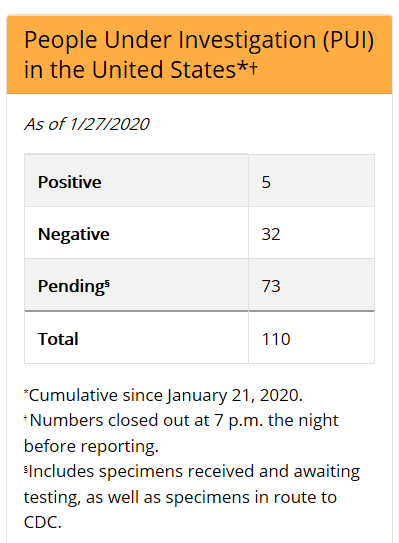The width and height of the screenshot is (399, 543).
Task: Click the Total row label
Action: point(58,339)
